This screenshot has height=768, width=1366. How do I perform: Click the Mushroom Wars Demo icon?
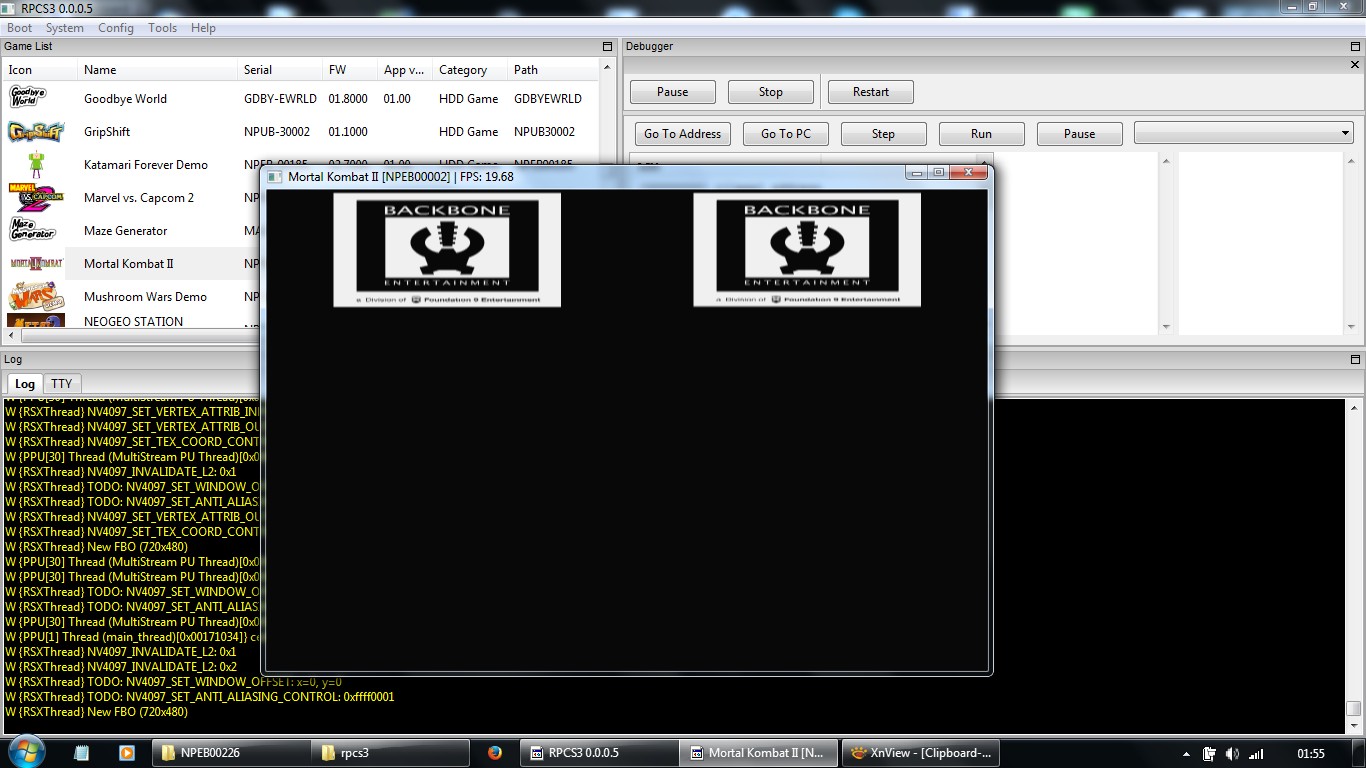pos(36,297)
